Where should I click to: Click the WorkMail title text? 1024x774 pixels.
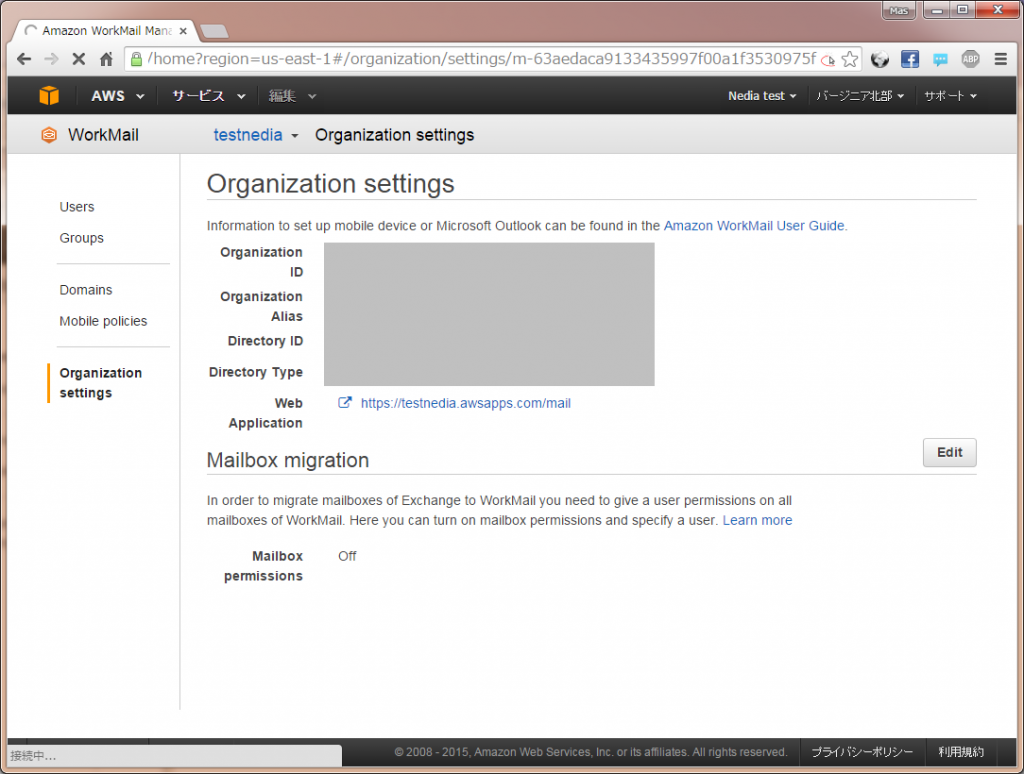[103, 135]
